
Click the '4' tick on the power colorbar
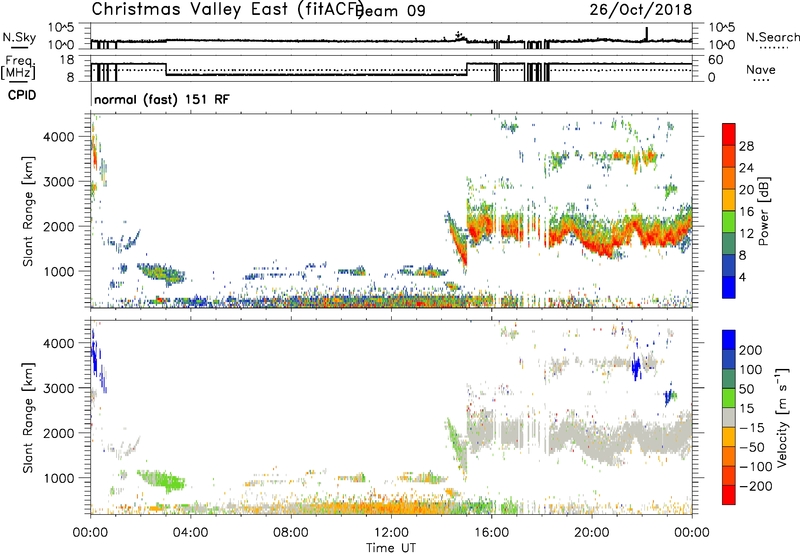742,277
